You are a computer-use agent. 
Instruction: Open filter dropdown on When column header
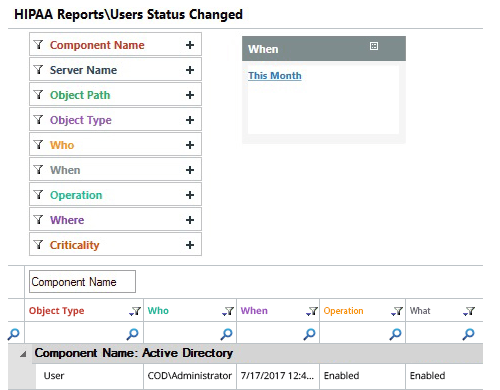point(311,311)
